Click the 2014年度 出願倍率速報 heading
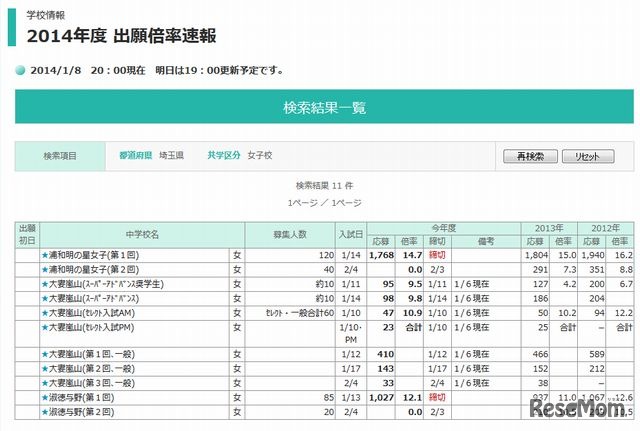Viewport: 640px width, 431px height. (x=121, y=36)
